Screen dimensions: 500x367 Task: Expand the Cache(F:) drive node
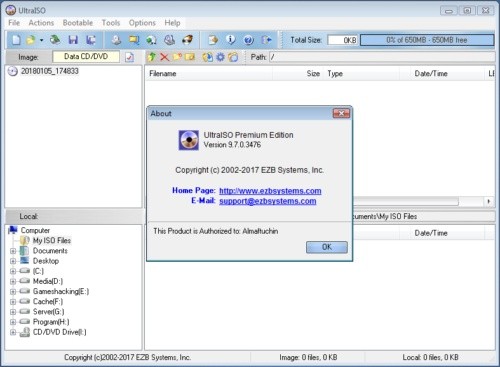coord(13,302)
